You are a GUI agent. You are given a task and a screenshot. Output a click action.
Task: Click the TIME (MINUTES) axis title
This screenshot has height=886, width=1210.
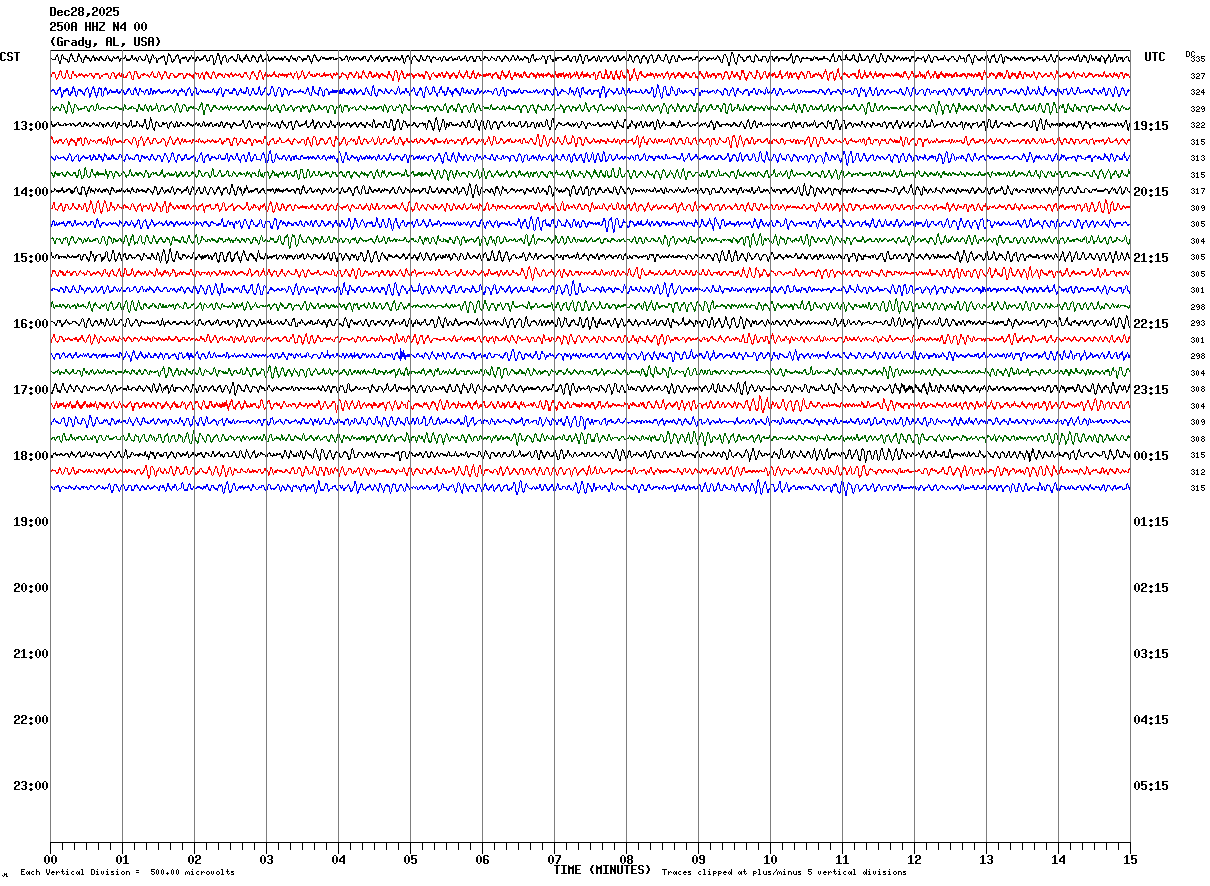[x=602, y=870]
